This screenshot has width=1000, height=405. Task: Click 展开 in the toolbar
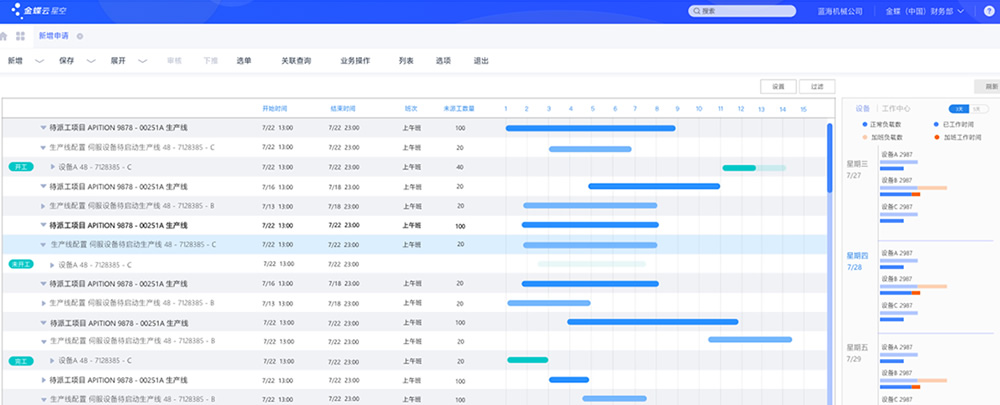click(118, 61)
